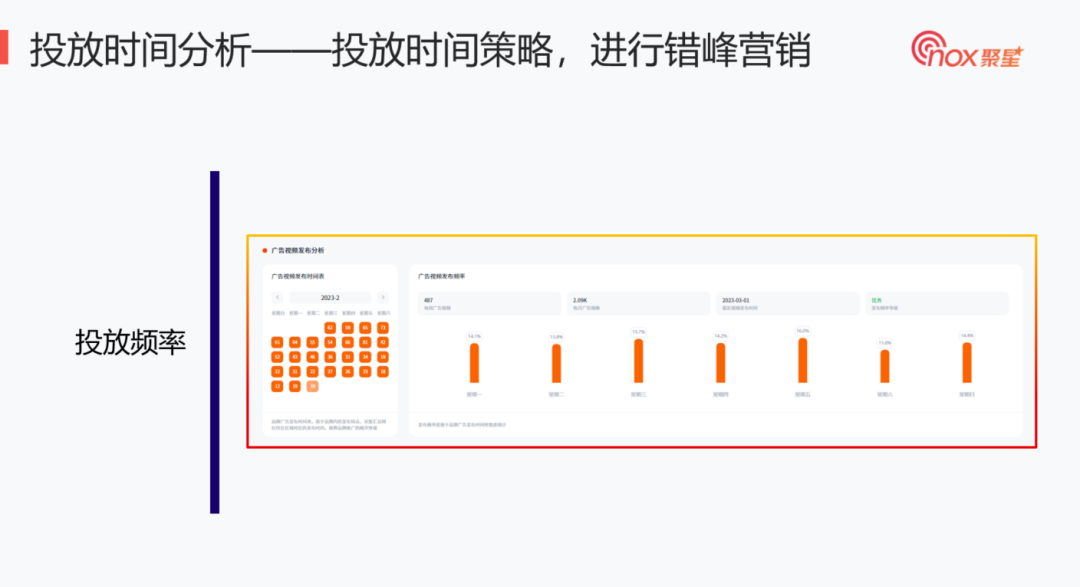Toggle the highlighted date 10 in the calendar
Viewport: 1080px width, 587px height.
(312, 386)
